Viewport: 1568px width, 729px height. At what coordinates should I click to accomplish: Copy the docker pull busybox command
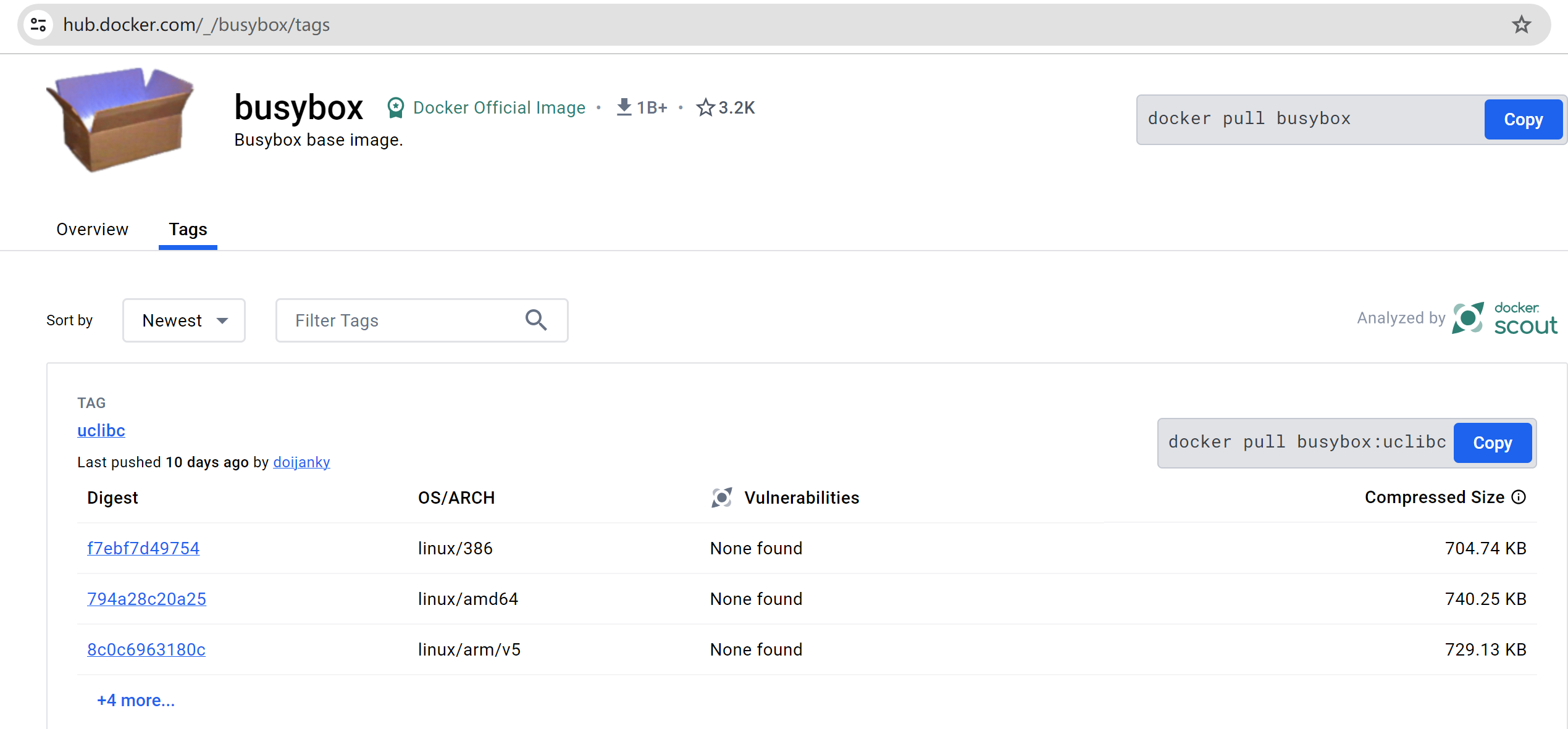pos(1522,120)
